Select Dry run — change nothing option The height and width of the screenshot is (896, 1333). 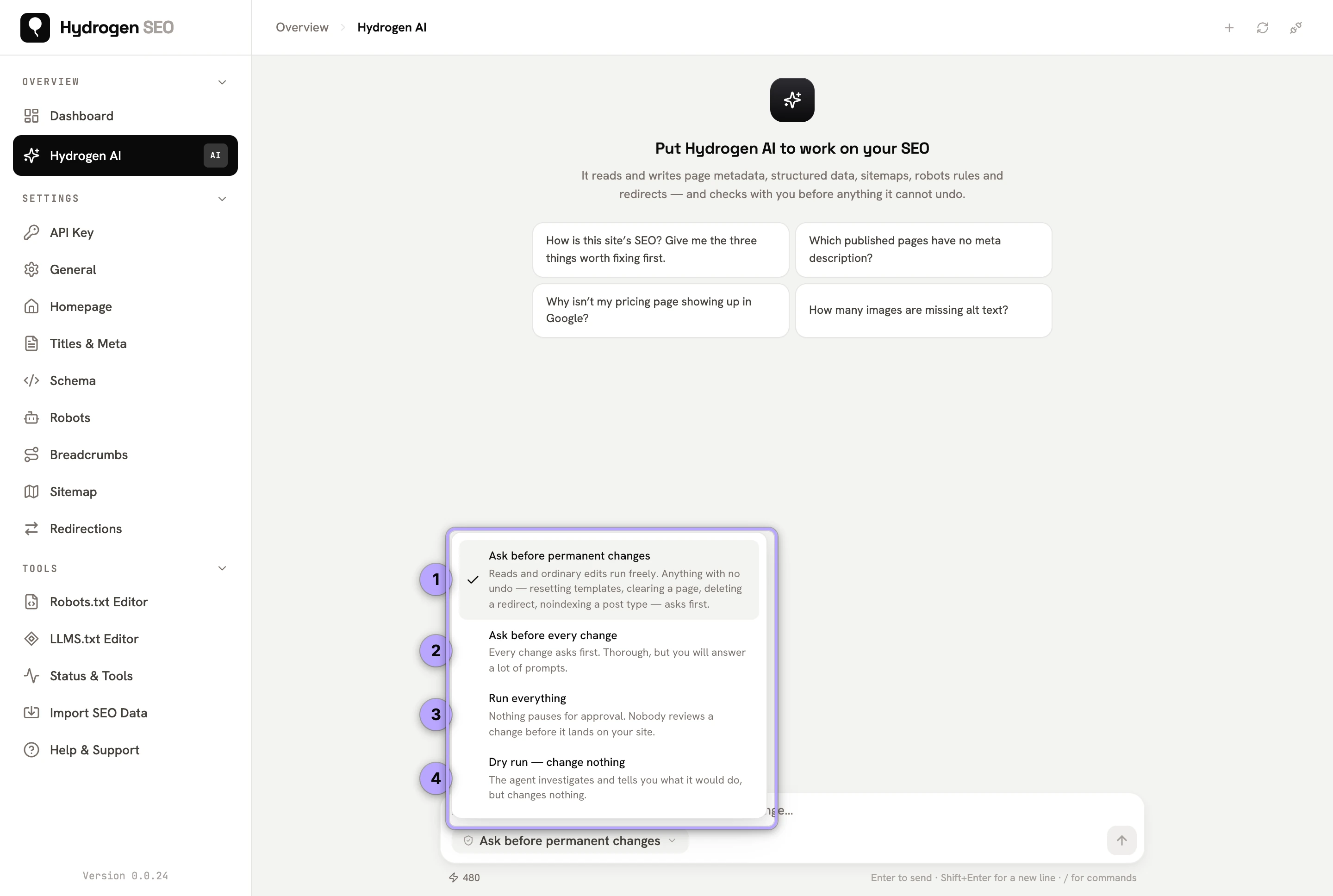[609, 778]
